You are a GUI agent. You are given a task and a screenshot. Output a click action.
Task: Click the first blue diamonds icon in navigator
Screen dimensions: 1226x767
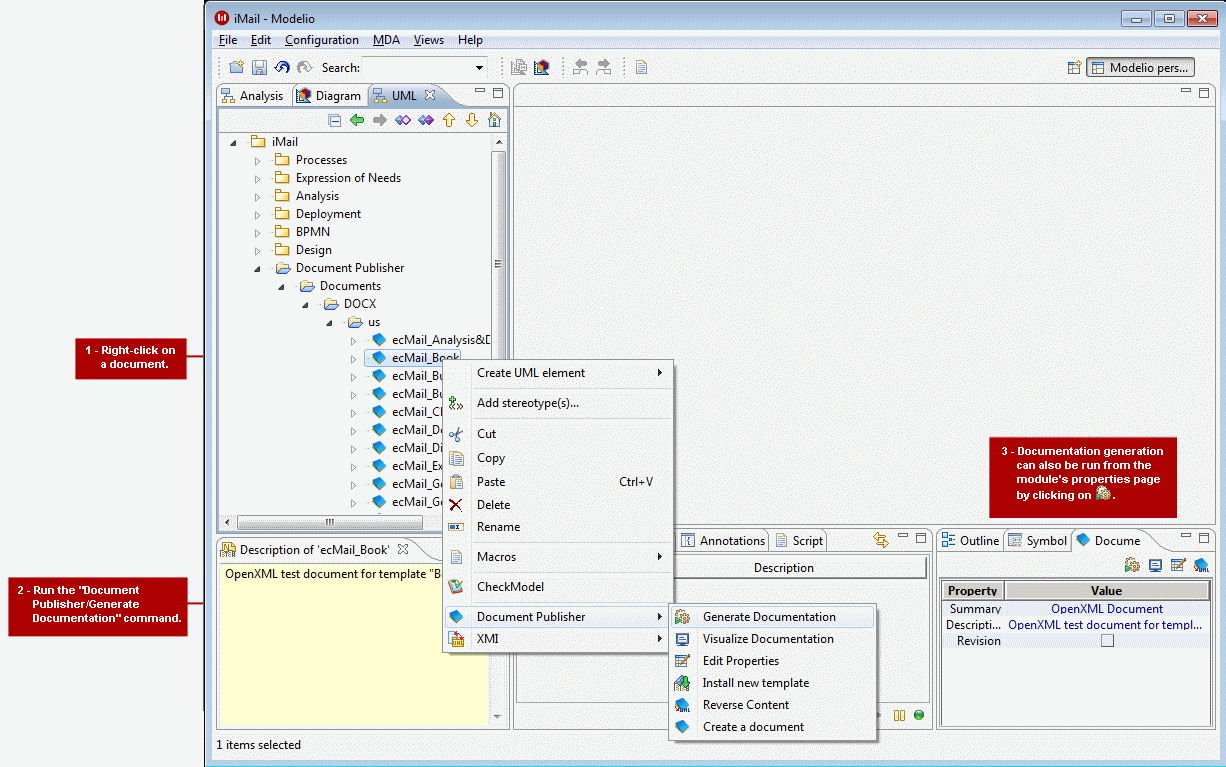(x=403, y=120)
